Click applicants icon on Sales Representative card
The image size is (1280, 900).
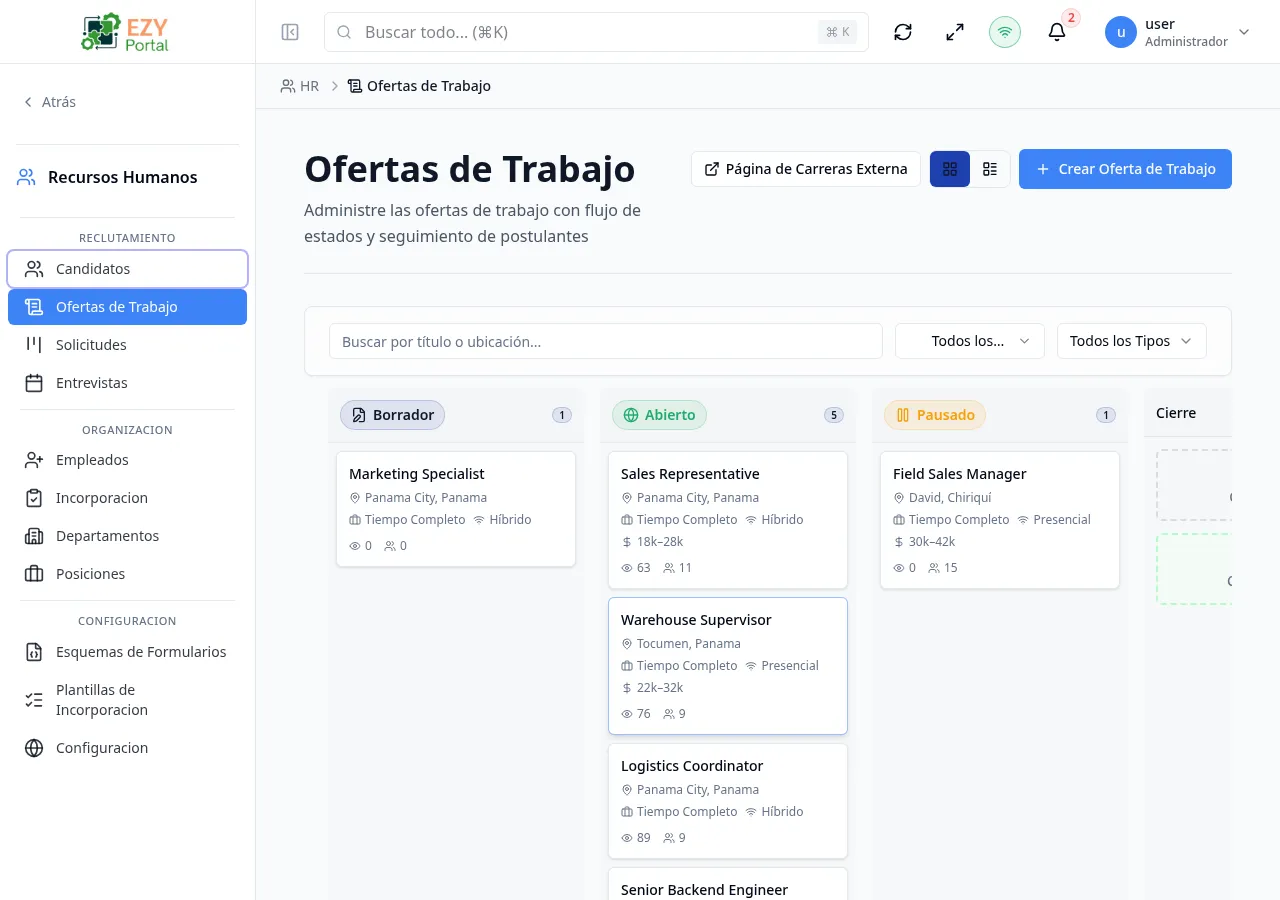click(x=669, y=568)
